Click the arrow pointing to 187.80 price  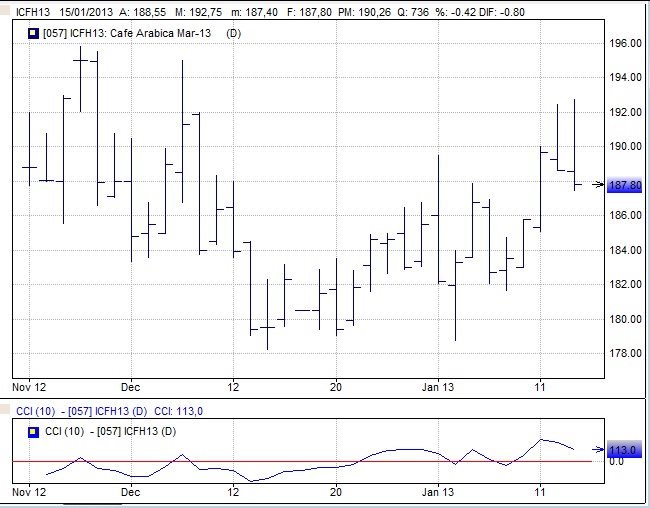coord(597,185)
